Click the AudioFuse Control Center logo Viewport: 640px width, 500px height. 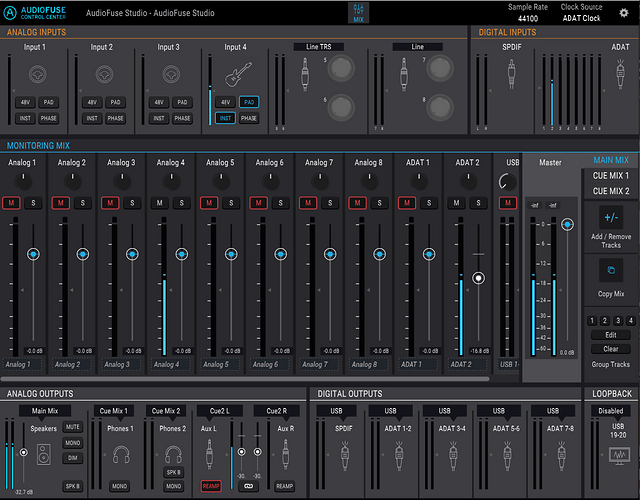coord(34,13)
